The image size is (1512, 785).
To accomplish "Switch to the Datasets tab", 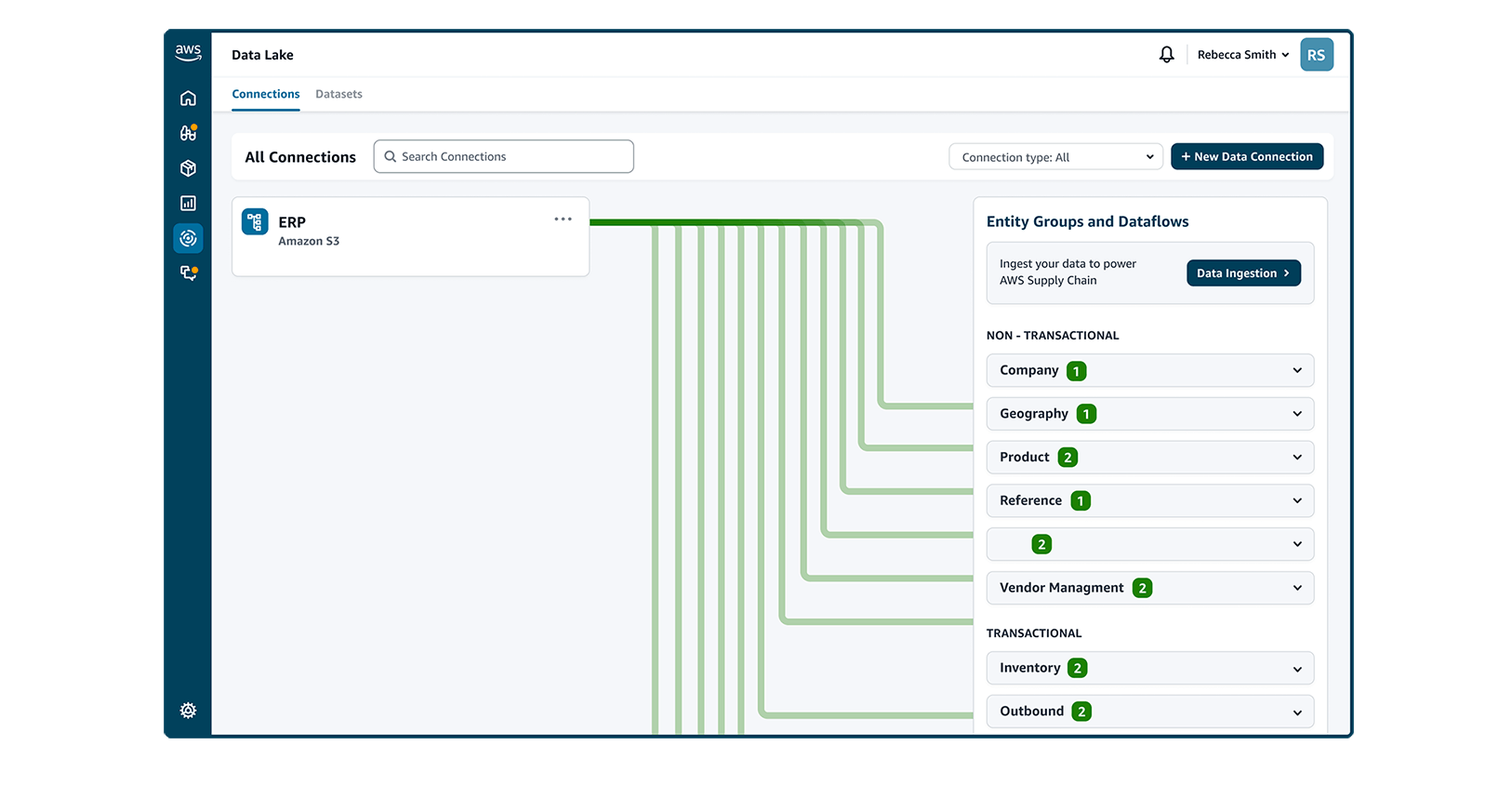I will 338,94.
